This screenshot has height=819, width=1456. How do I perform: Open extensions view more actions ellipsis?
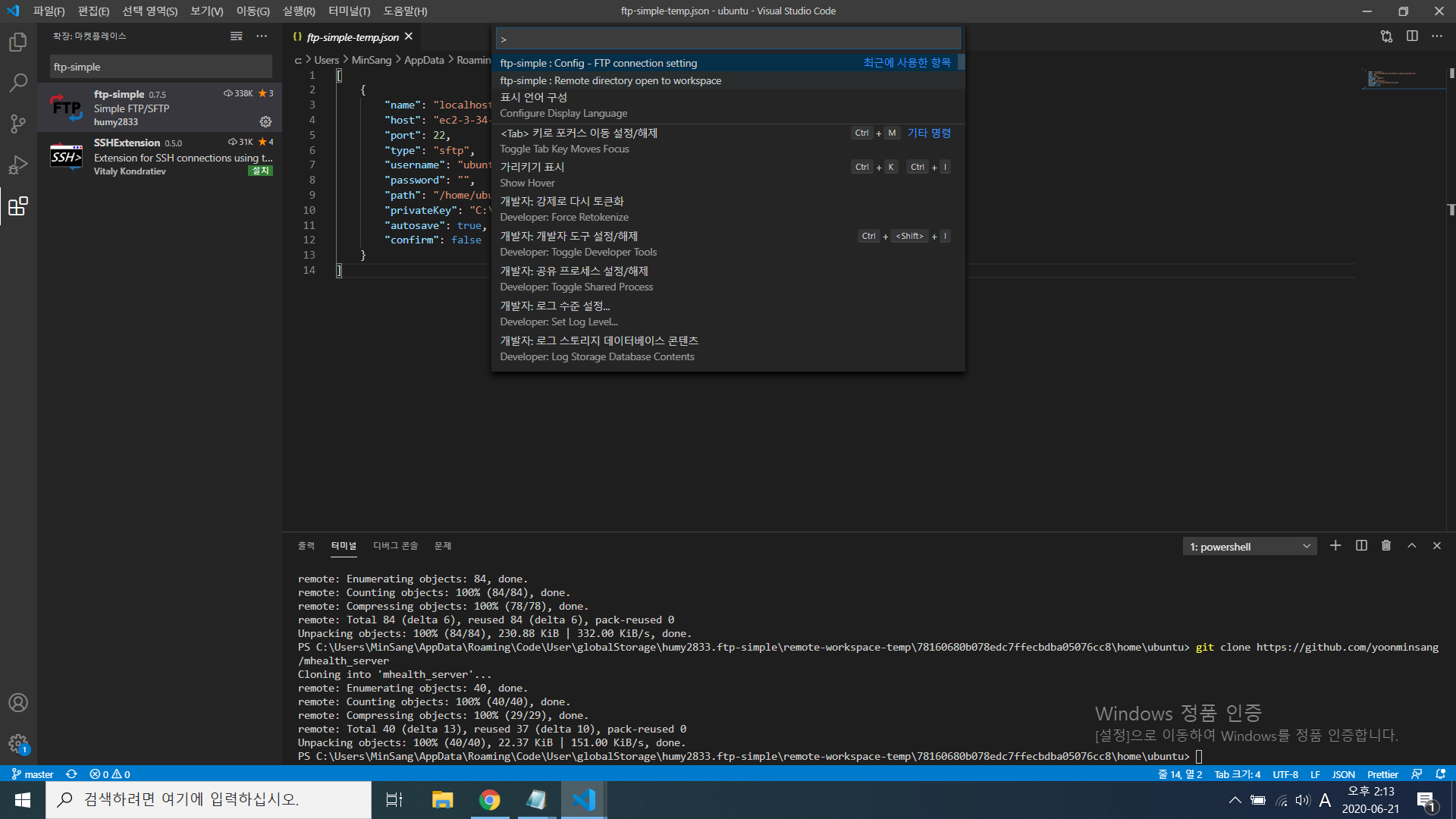tap(262, 36)
